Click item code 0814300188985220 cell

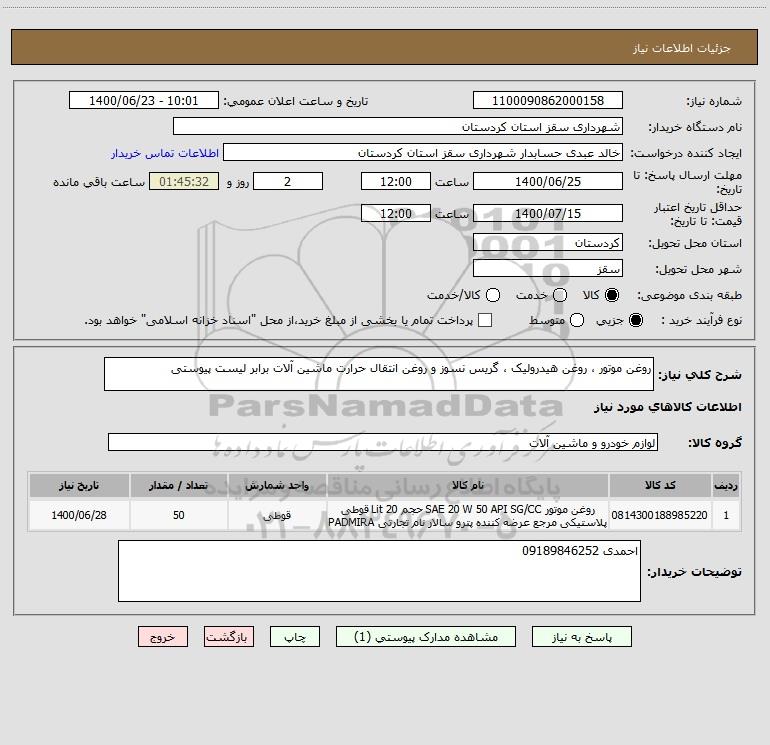660,515
